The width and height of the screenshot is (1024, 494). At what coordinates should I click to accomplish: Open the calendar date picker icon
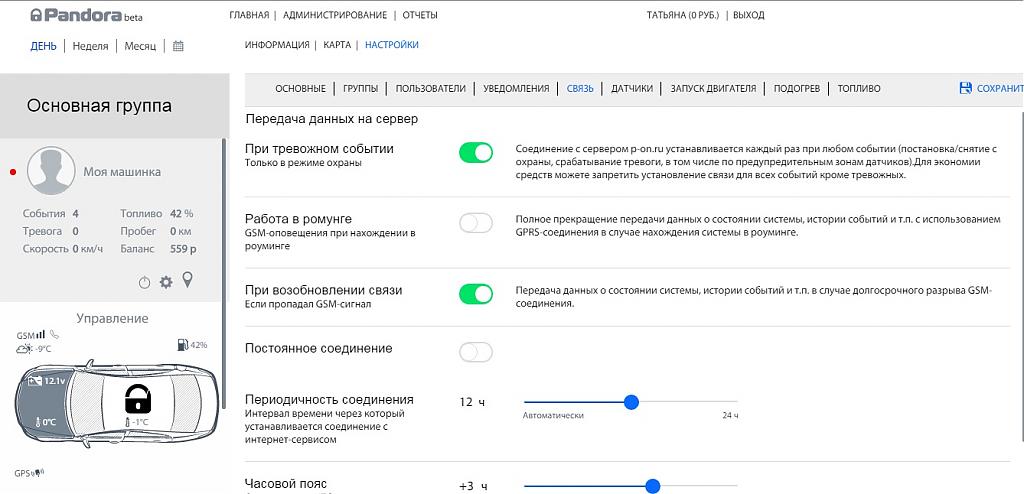(178, 46)
